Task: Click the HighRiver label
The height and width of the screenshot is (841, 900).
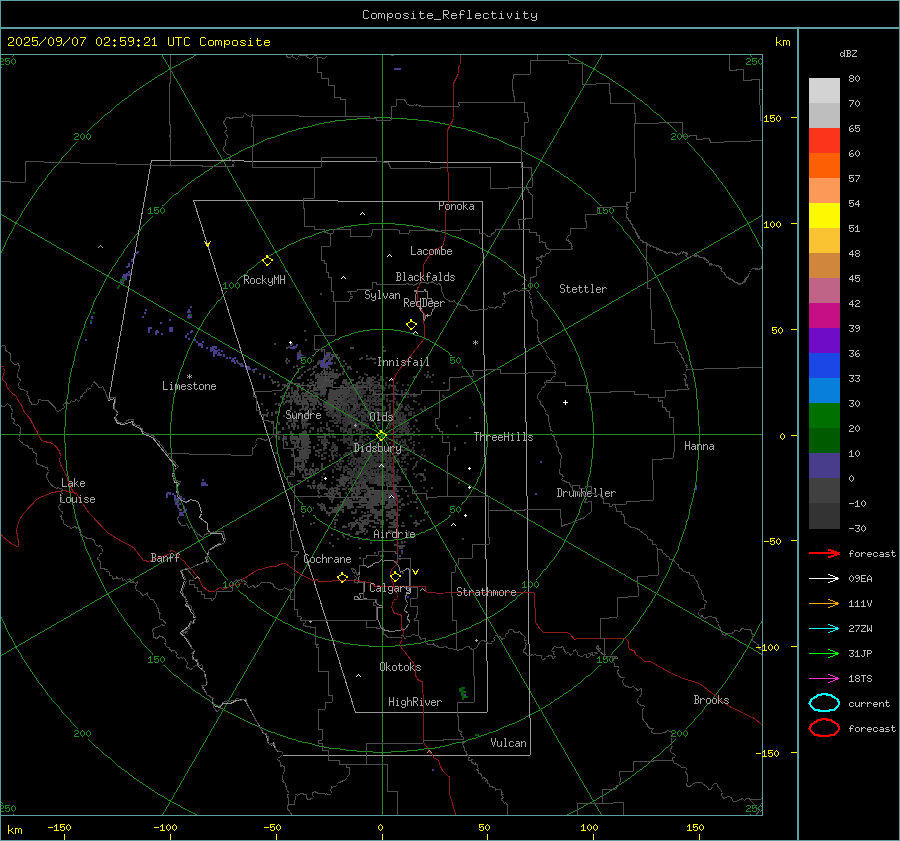Action: [415, 702]
